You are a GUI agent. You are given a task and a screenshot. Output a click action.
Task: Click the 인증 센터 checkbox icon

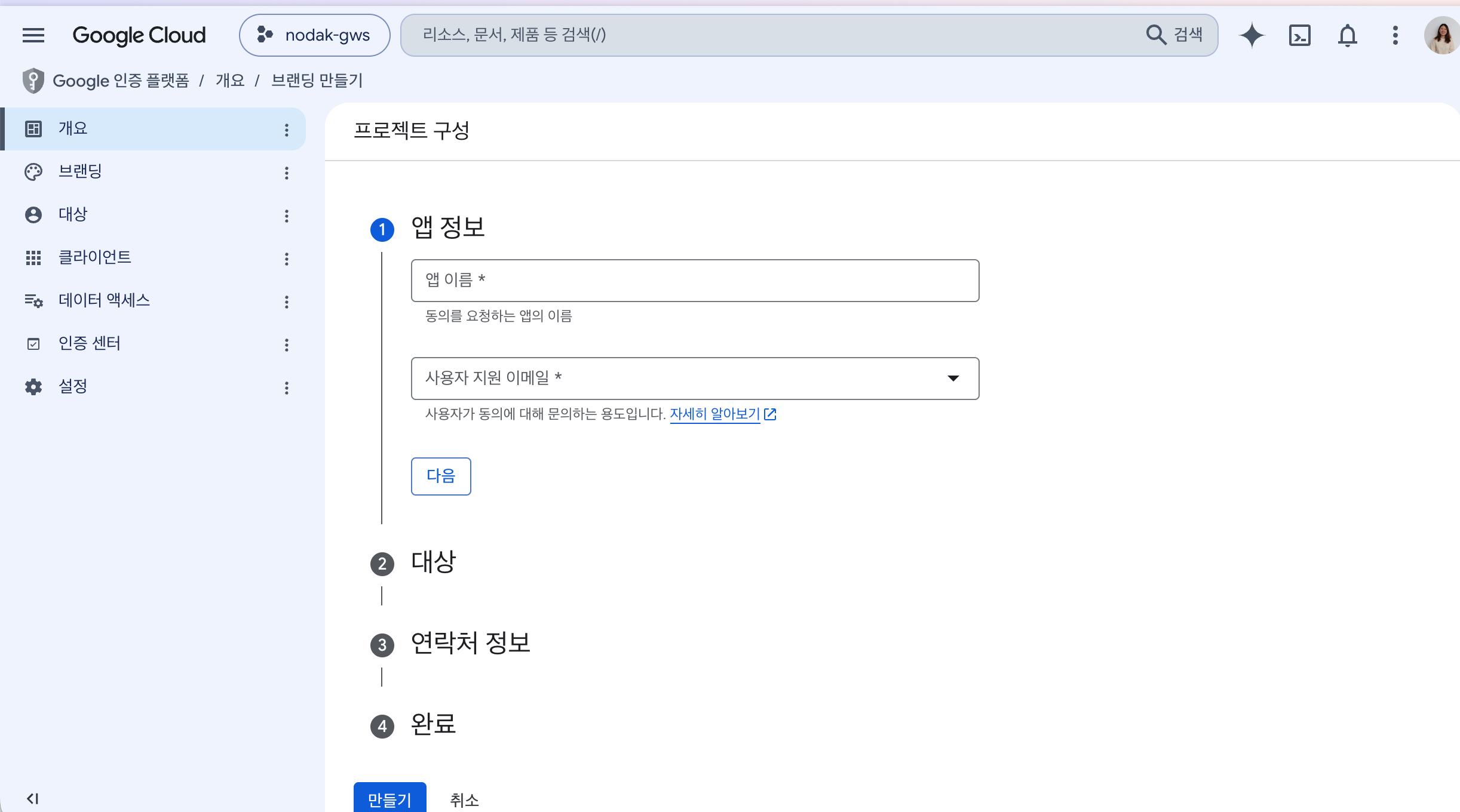tap(33, 344)
